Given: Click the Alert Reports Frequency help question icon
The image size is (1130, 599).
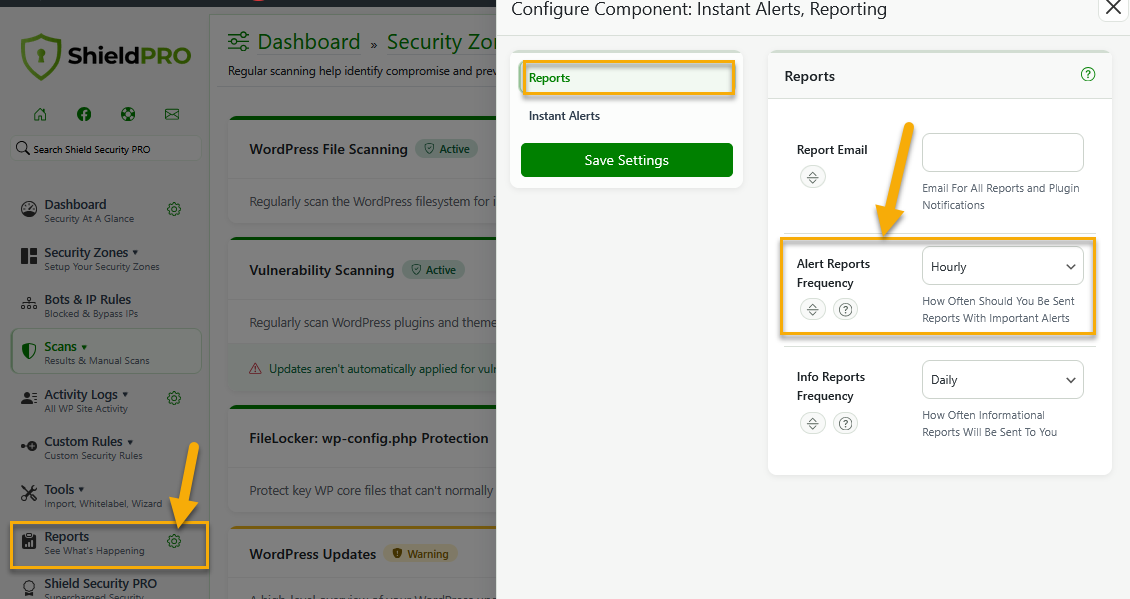Looking at the screenshot, I should [846, 309].
